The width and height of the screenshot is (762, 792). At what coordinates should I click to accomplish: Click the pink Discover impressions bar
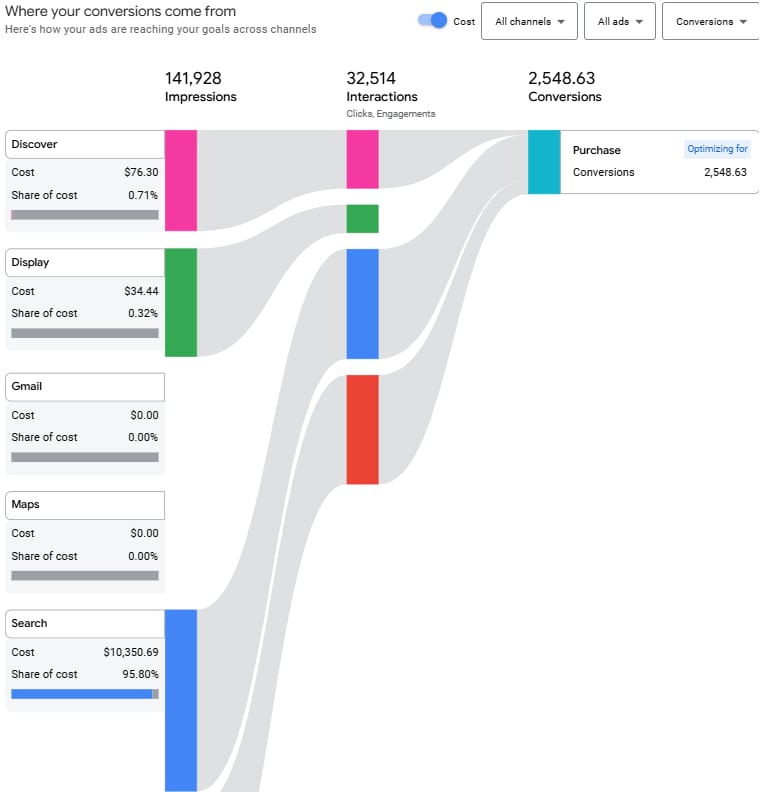(x=181, y=180)
